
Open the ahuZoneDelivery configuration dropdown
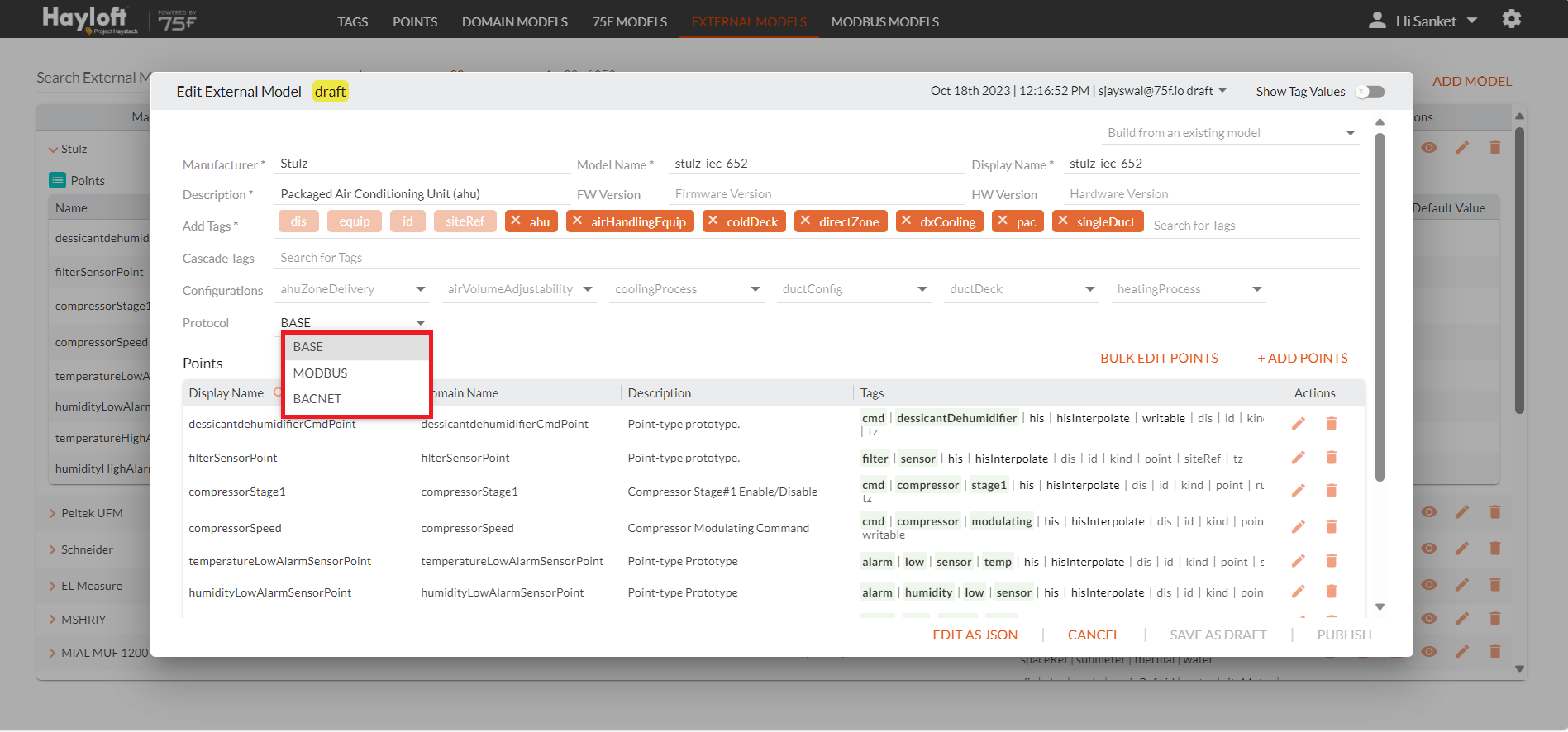click(x=351, y=289)
